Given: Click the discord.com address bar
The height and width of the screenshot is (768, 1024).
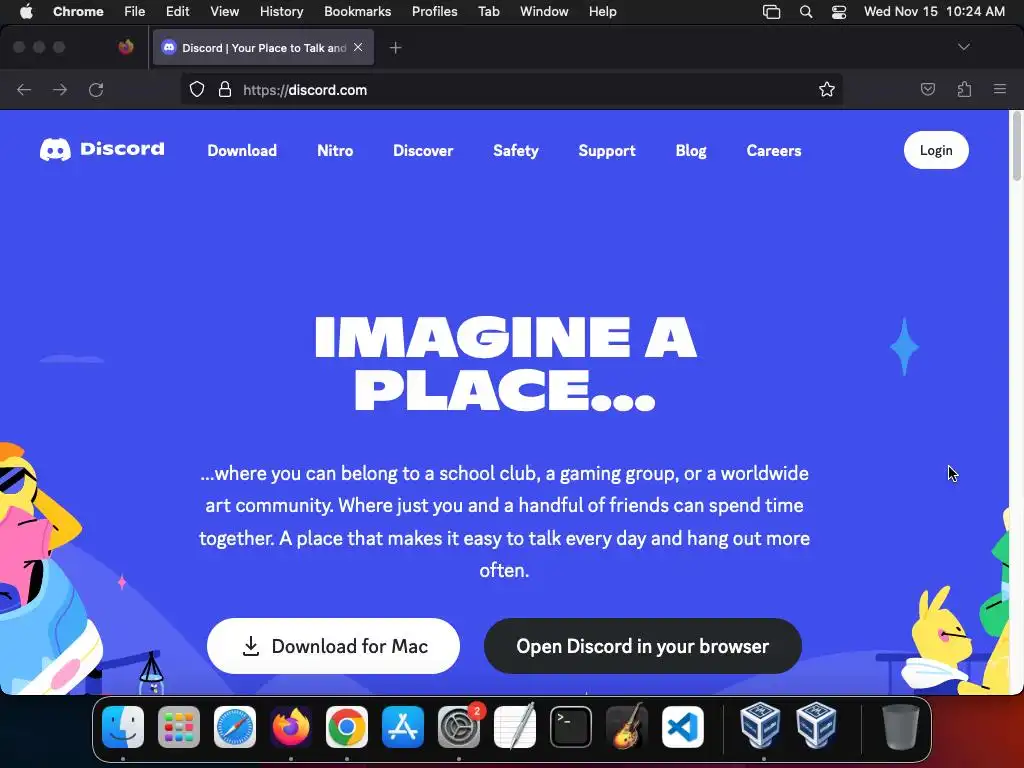Looking at the screenshot, I should coord(511,89).
